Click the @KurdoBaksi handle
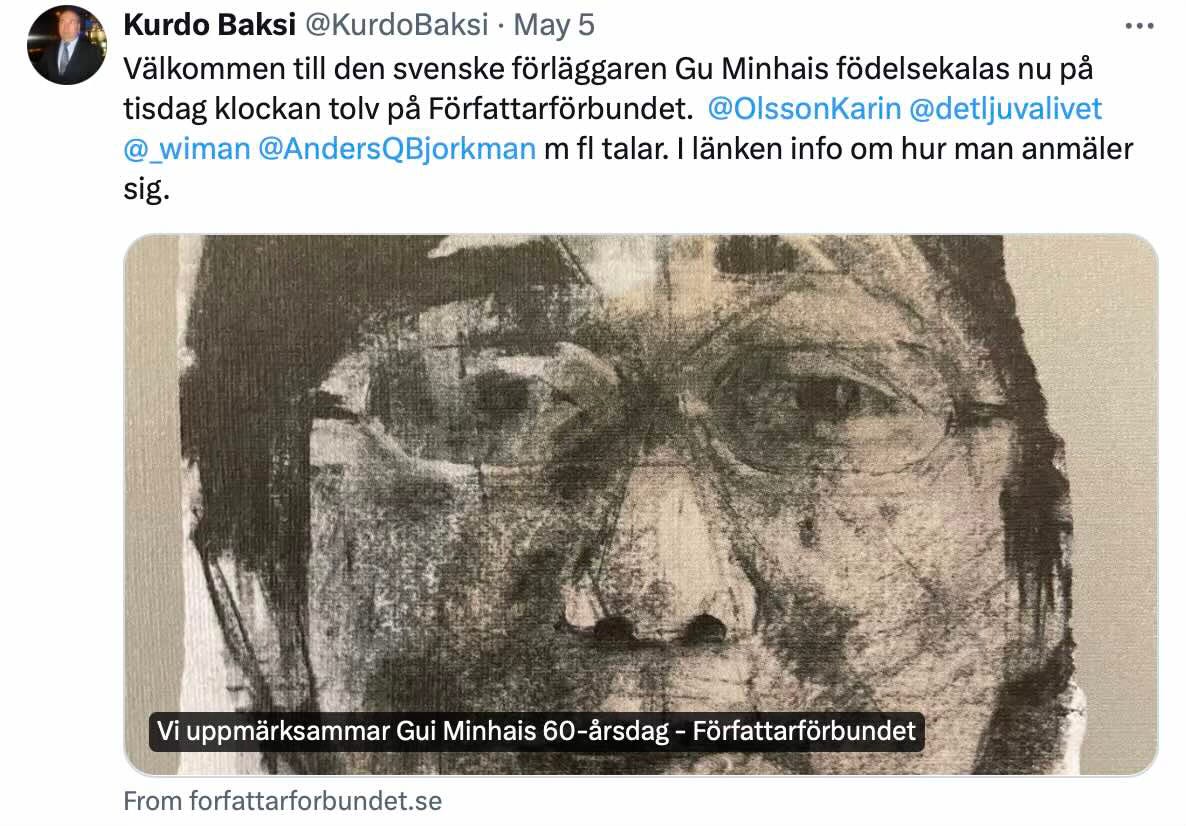The image size is (1186, 826). 396,25
